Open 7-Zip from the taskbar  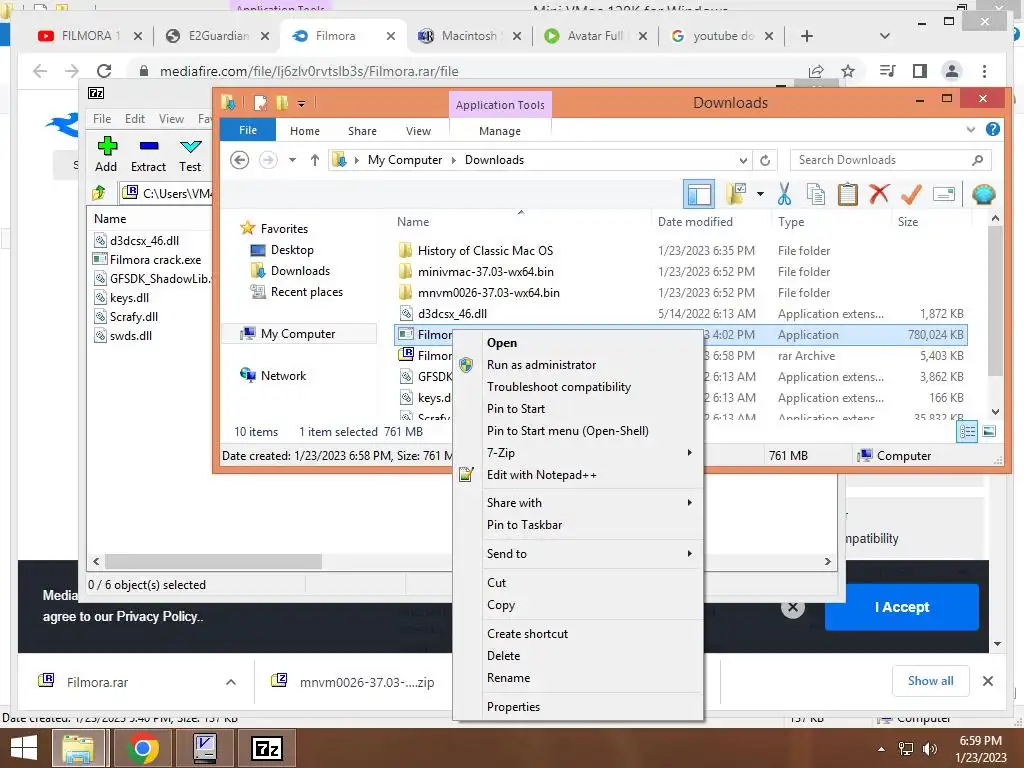point(267,748)
